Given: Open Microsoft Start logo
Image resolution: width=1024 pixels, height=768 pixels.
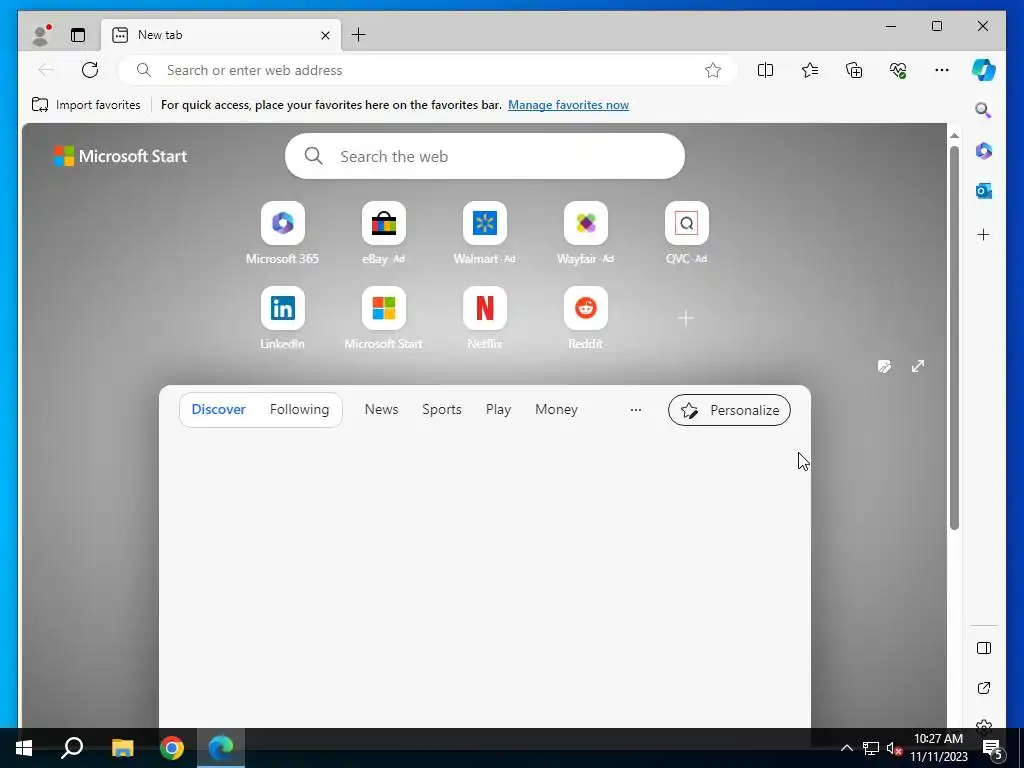Looking at the screenshot, I should (120, 156).
